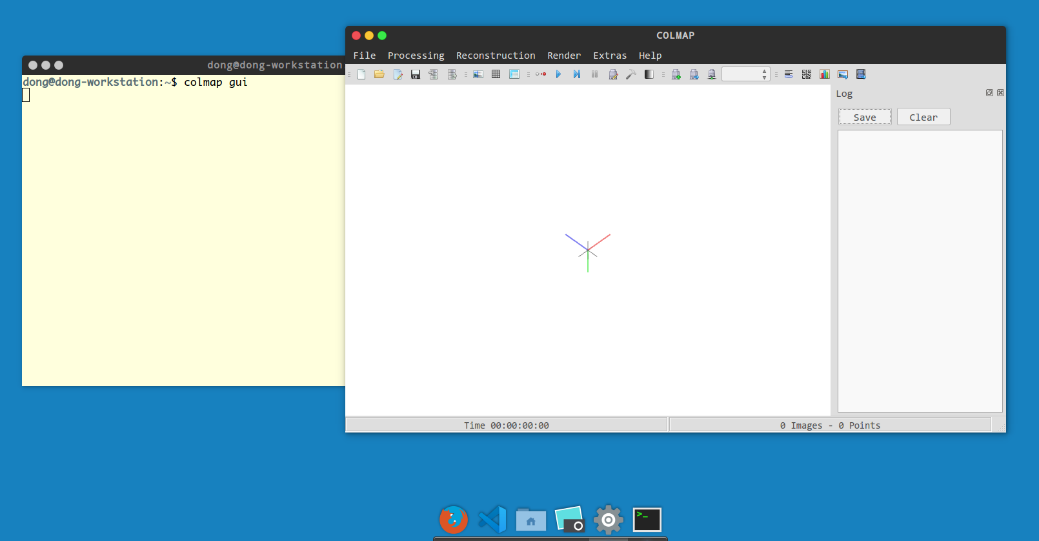The width and height of the screenshot is (1039, 541).
Task: Click the import model icon
Action: tap(433, 74)
